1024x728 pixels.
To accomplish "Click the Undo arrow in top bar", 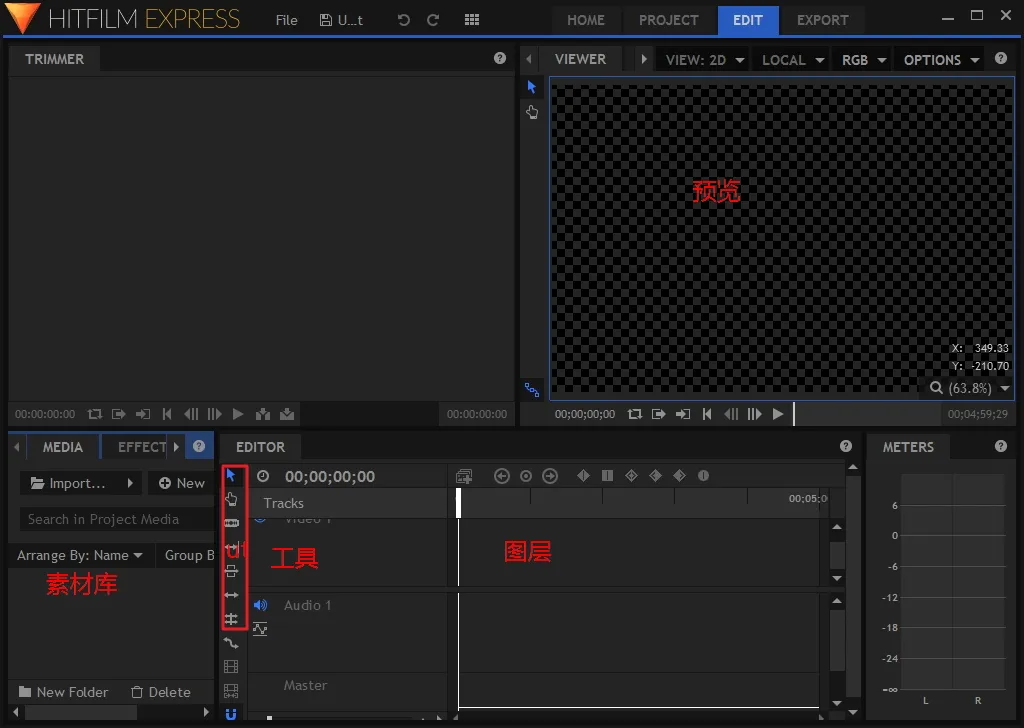I will click(x=404, y=20).
